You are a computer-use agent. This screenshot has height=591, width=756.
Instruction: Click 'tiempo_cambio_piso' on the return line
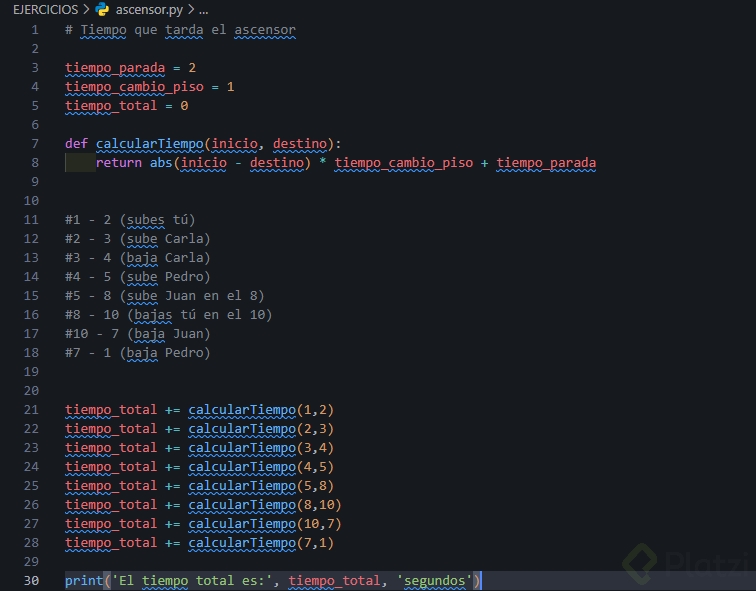point(404,163)
